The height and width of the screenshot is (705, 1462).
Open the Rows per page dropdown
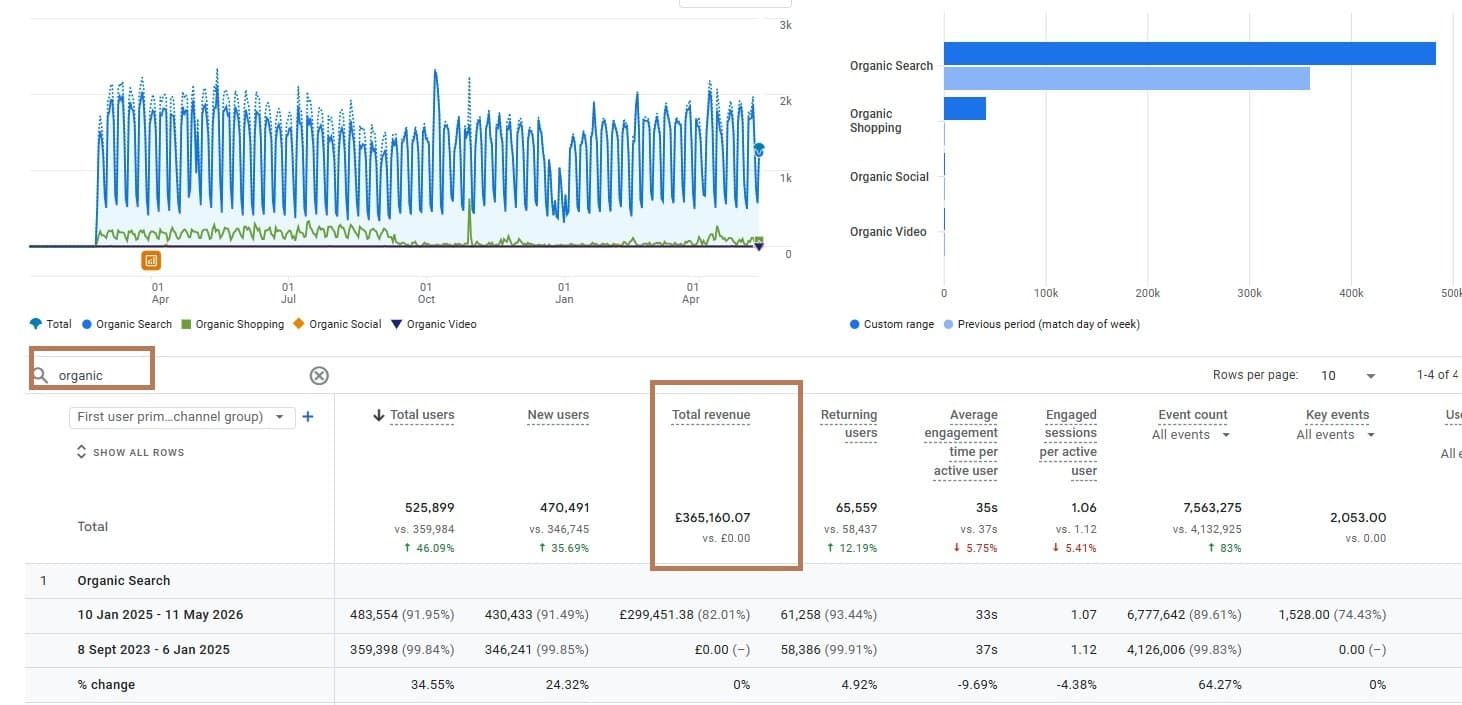[x=1348, y=375]
